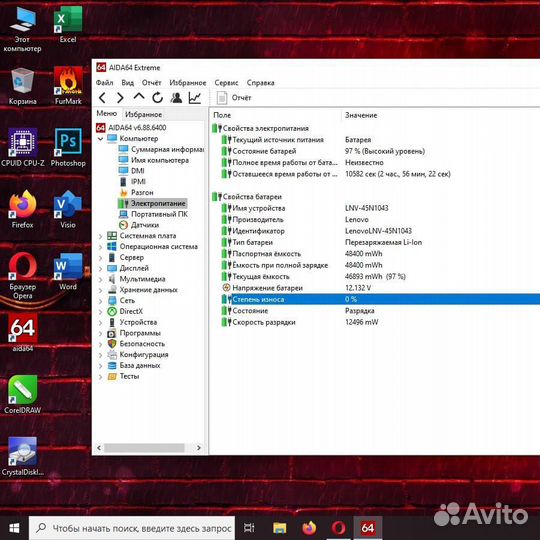Select the Состояние батарей row
Screen dimensions: 540x540
(x=381, y=151)
